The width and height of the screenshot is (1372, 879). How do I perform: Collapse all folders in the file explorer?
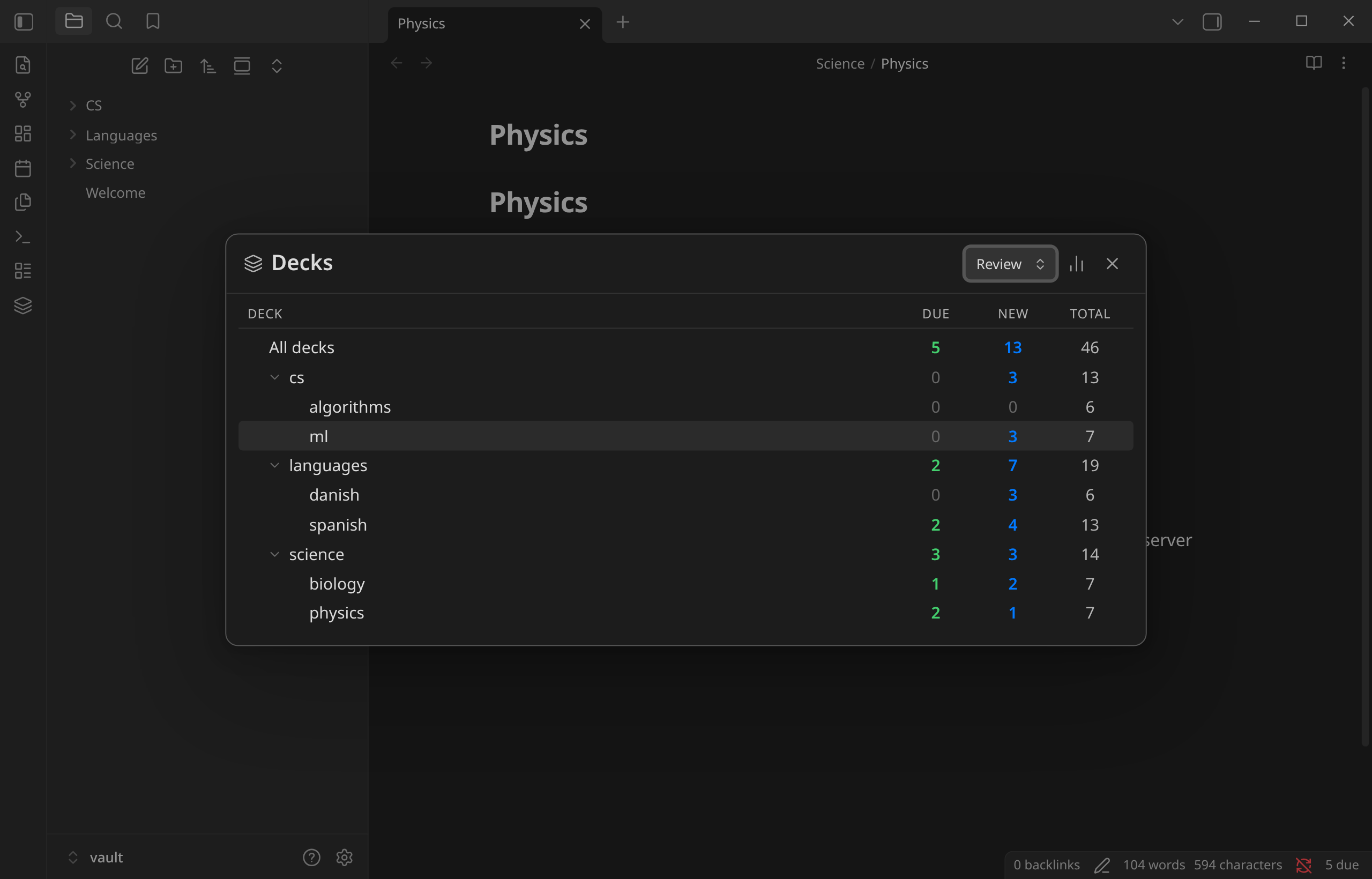coord(277,65)
